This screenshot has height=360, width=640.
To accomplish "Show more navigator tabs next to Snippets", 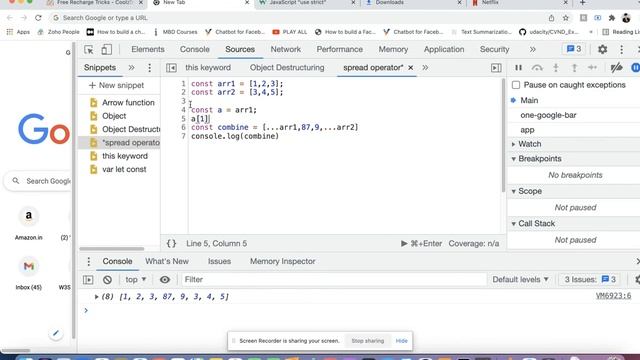I will coord(131,68).
